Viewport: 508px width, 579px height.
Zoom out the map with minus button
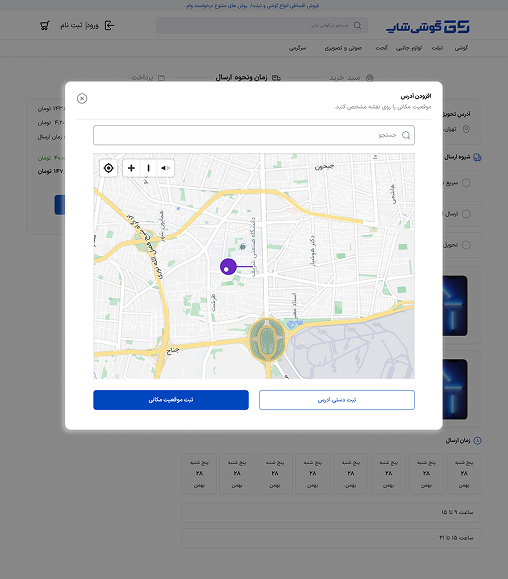pyautogui.click(x=148, y=168)
